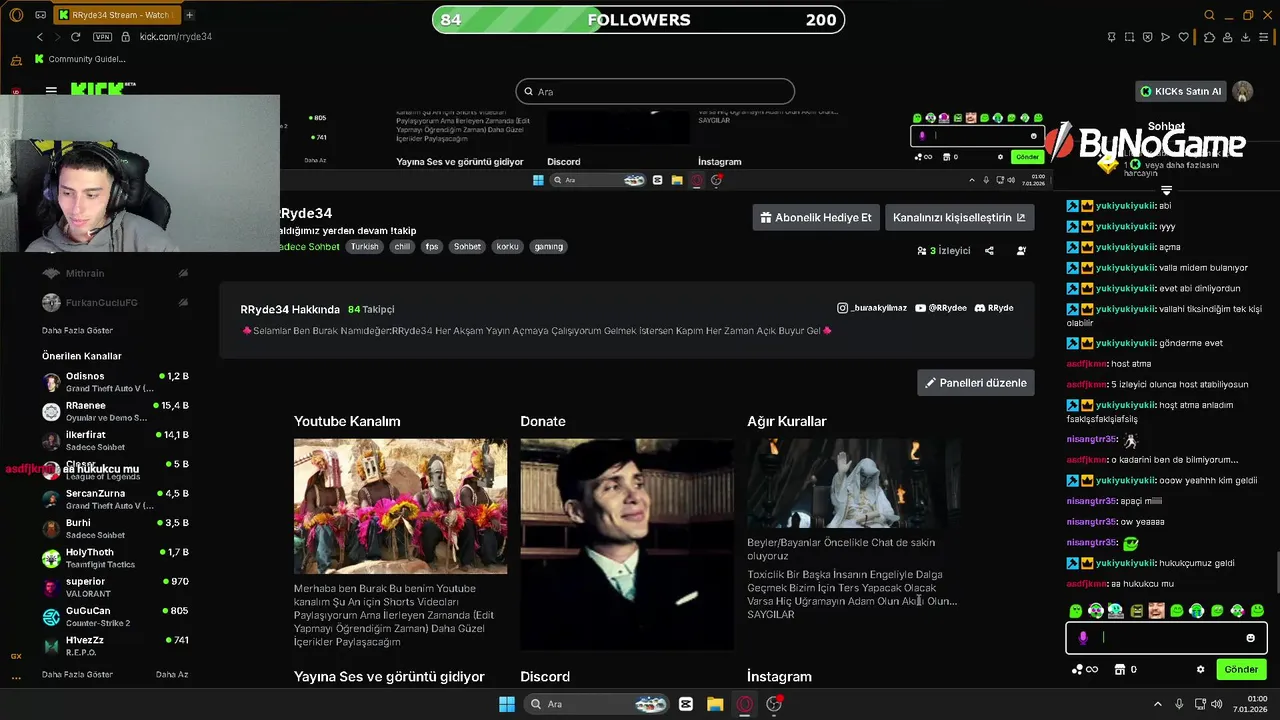The width and height of the screenshot is (1280, 720).
Task: Open the Donate panel image
Action: tap(627, 544)
